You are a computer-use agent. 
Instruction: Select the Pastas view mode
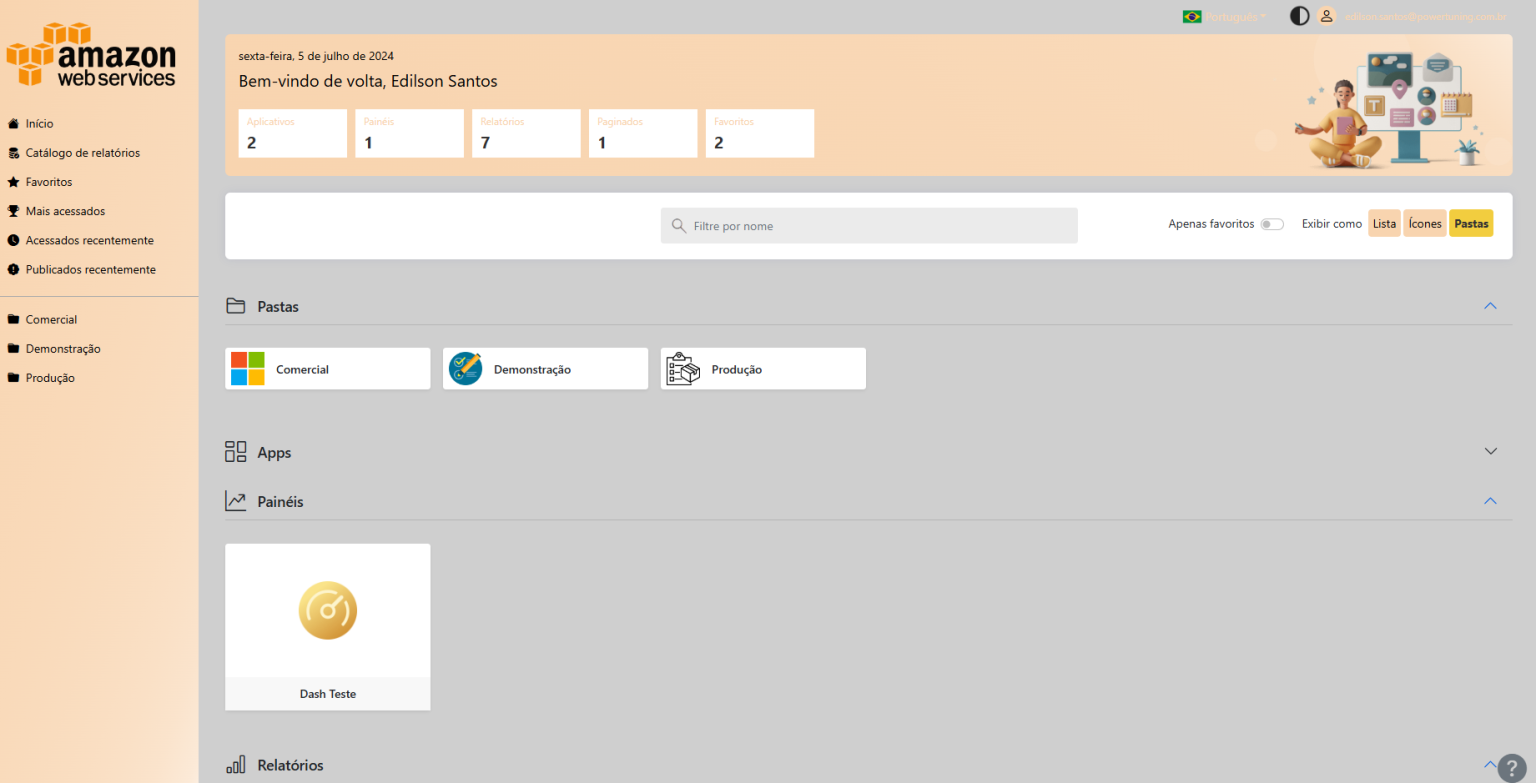1470,224
